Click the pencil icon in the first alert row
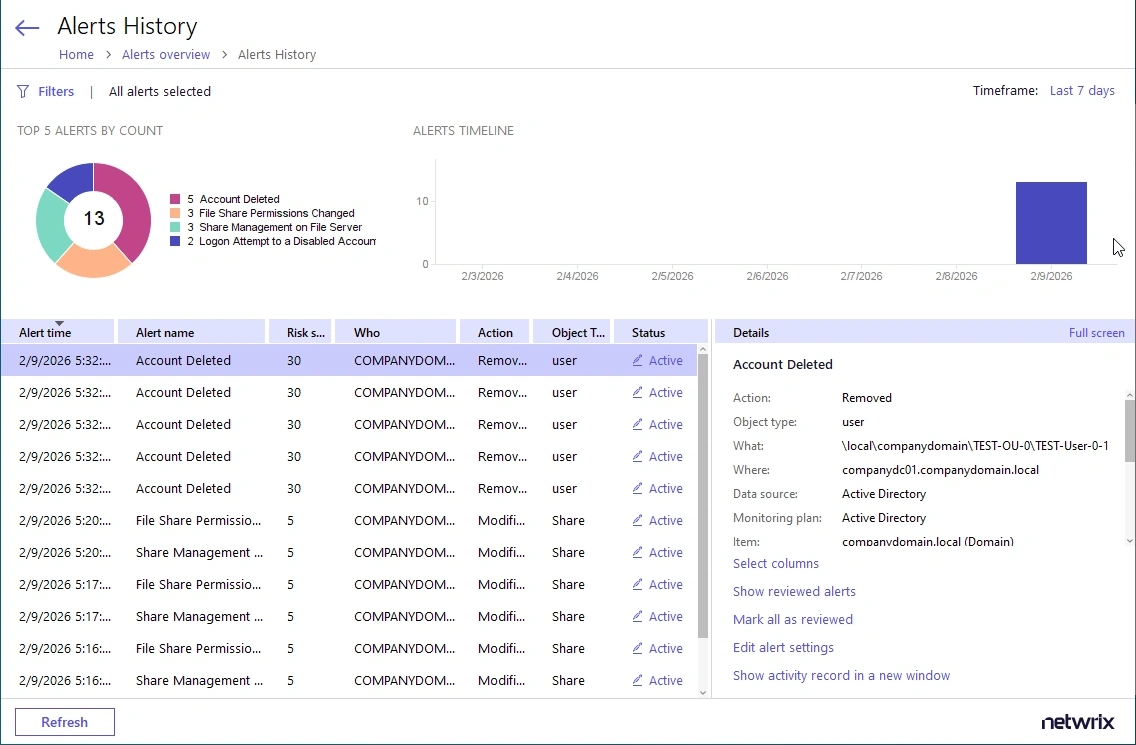 [x=638, y=361]
